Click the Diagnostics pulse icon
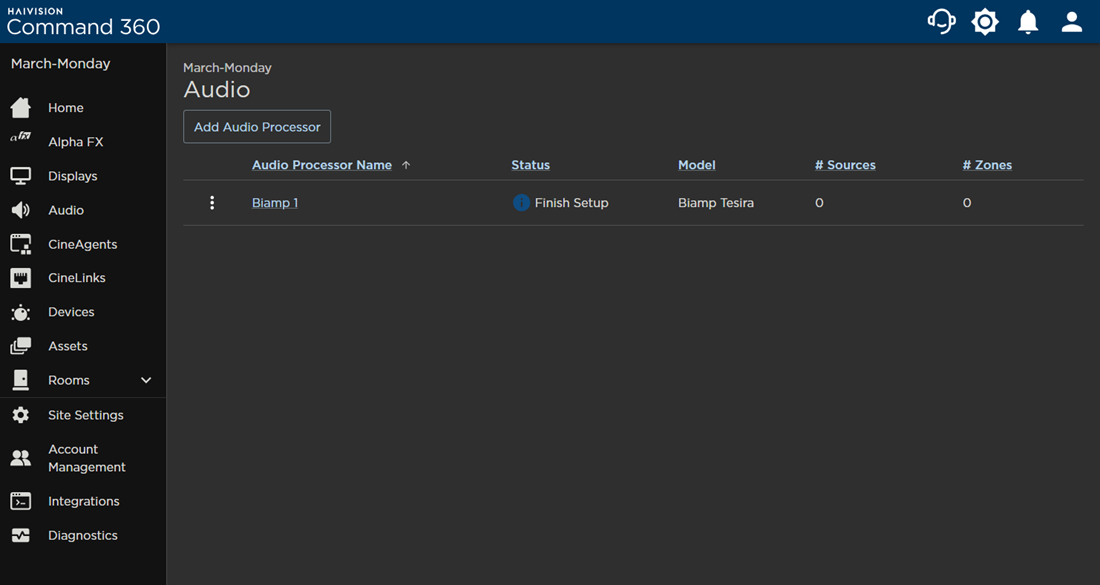This screenshot has width=1100, height=585. pos(20,535)
